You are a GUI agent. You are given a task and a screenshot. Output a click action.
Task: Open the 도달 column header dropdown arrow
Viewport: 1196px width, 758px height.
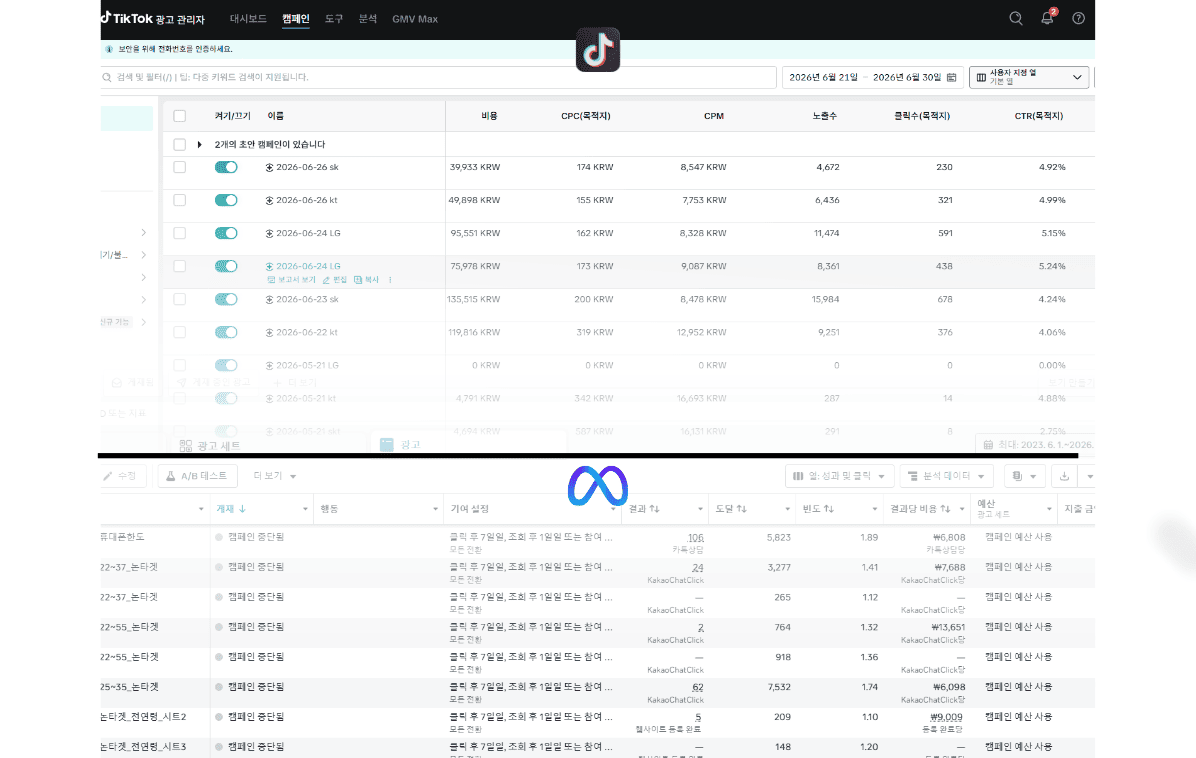(x=787, y=509)
